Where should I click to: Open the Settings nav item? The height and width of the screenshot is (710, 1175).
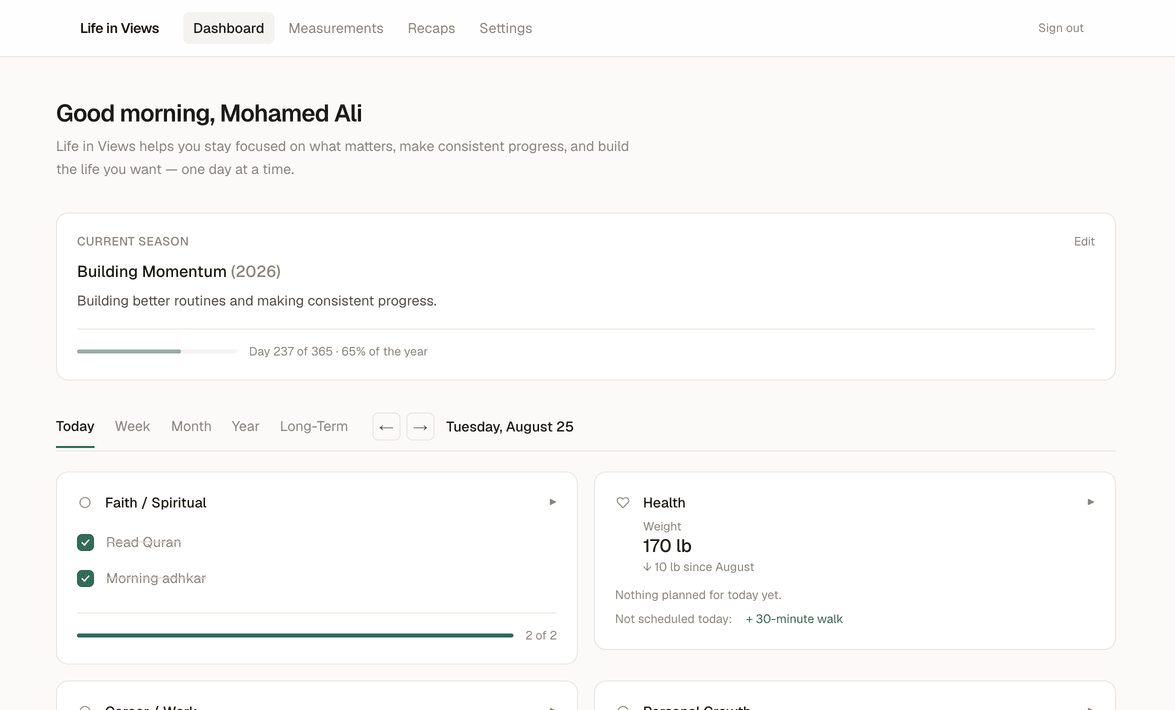pyautogui.click(x=506, y=28)
